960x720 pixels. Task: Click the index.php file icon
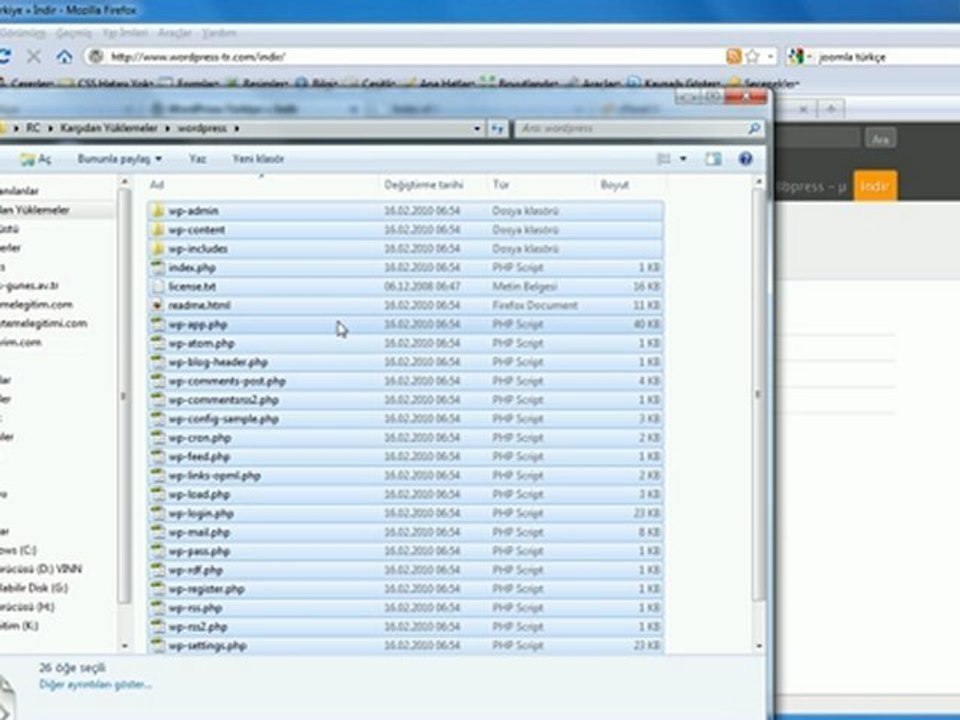click(158, 268)
